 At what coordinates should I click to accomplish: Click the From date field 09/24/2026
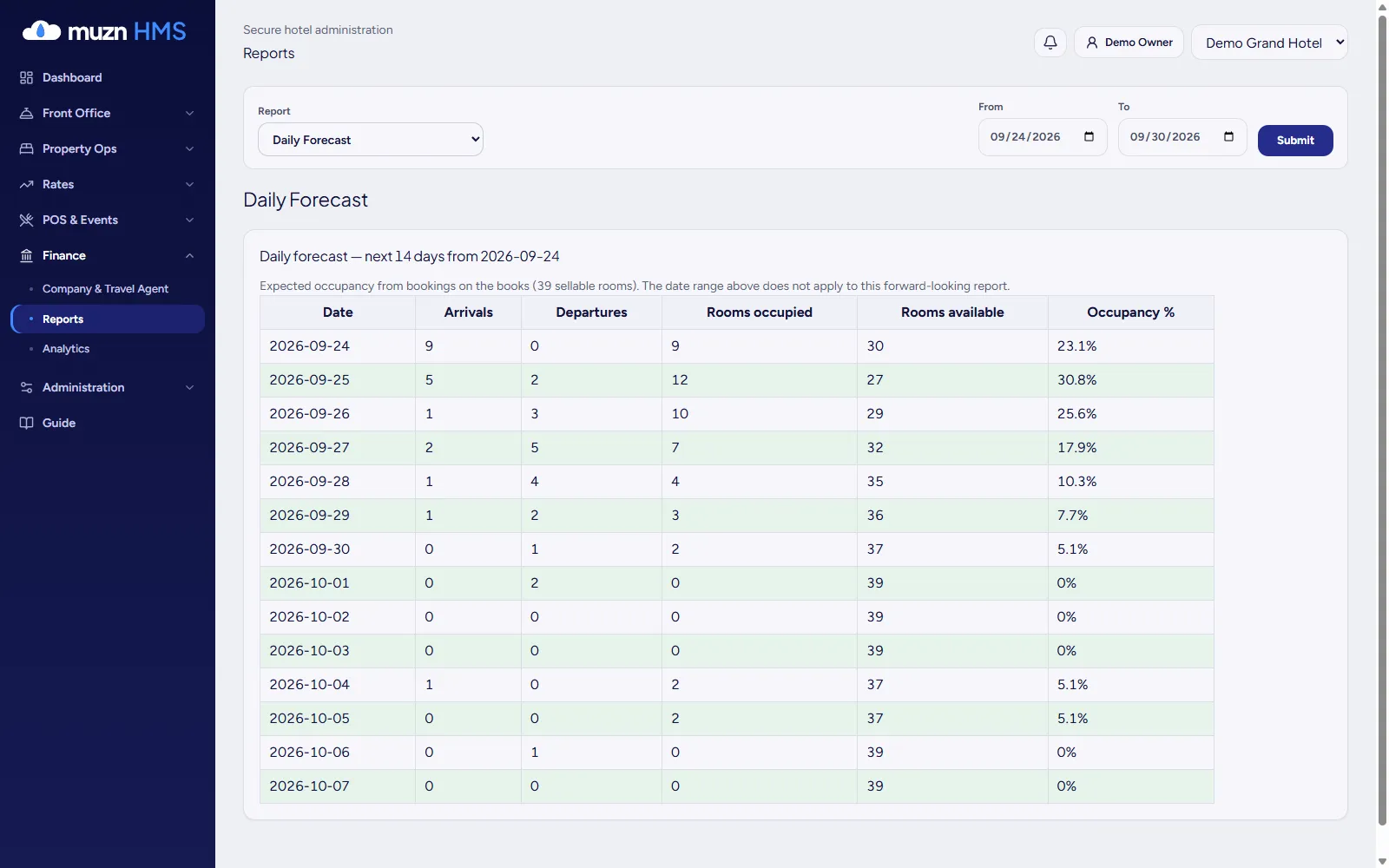tap(1043, 137)
